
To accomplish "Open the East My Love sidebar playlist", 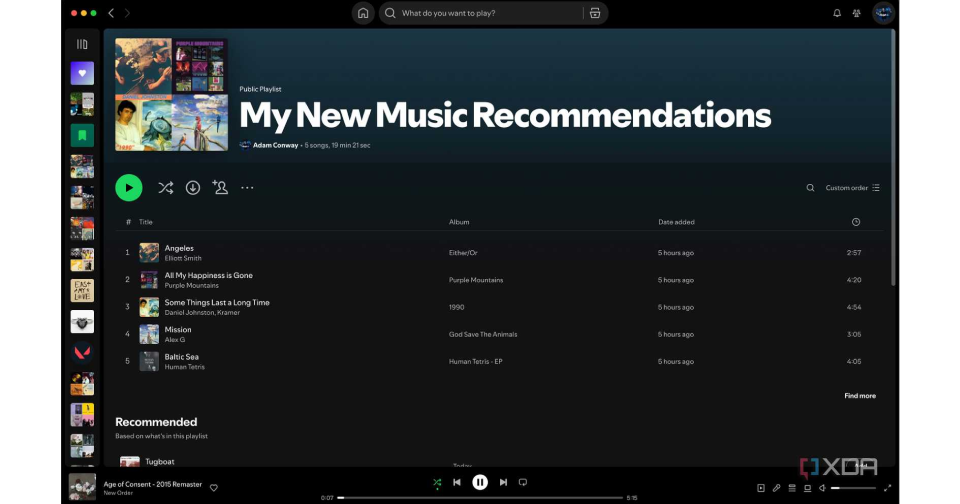I will [82, 290].
